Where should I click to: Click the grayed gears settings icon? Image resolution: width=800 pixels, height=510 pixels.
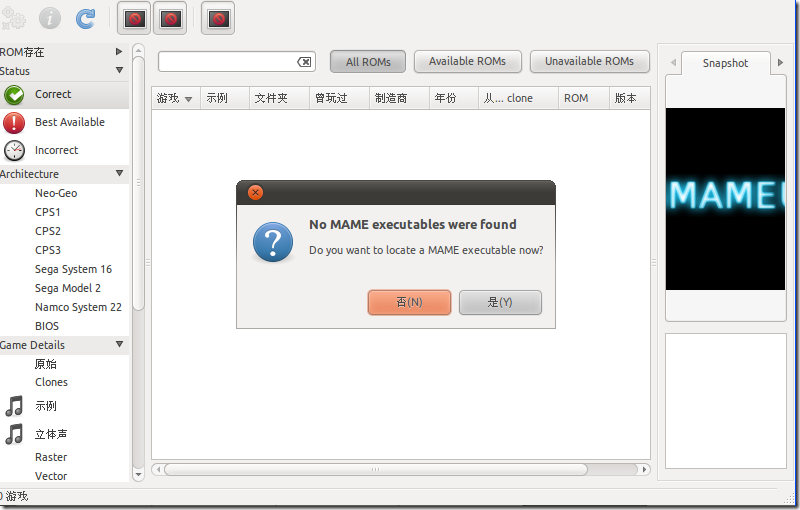(13, 19)
